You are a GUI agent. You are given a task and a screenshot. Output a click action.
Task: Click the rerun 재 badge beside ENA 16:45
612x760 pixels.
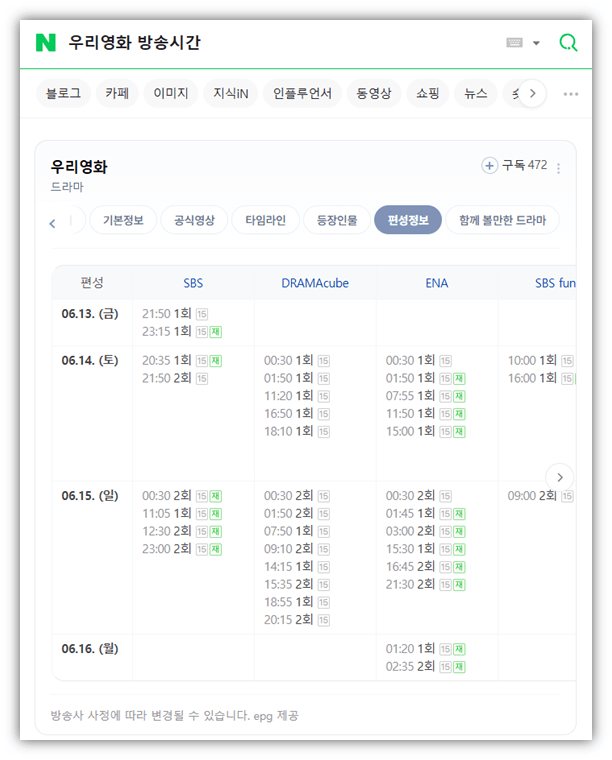point(459,567)
